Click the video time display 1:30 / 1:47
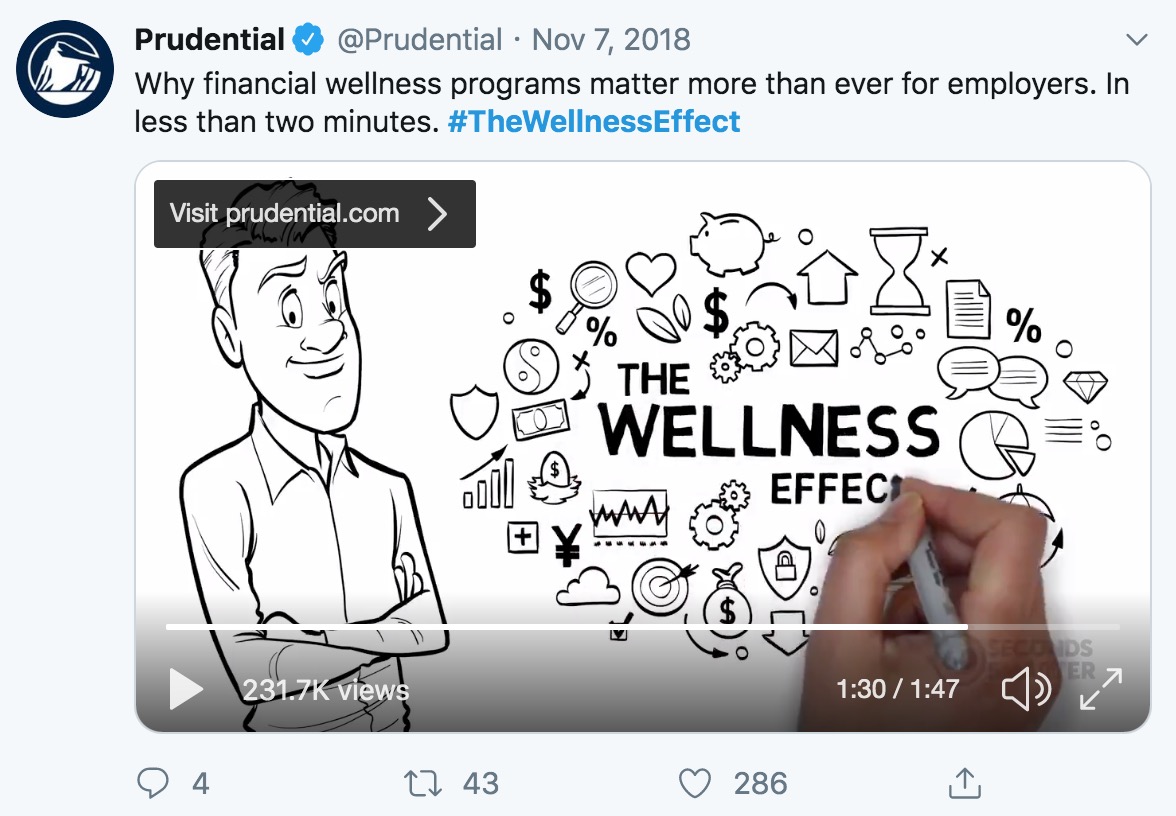This screenshot has width=1176, height=816. click(x=897, y=689)
